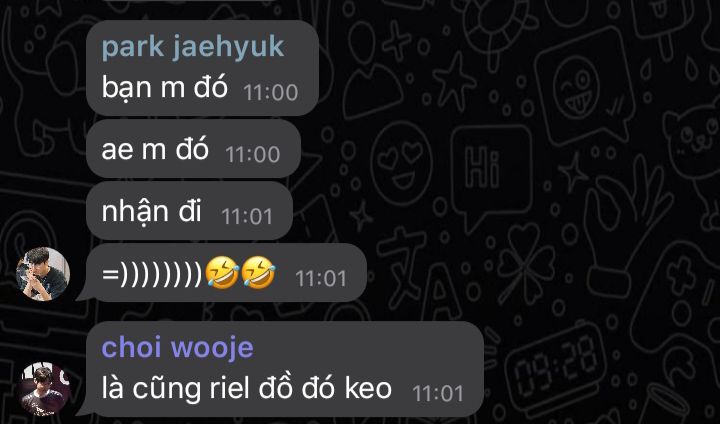Click 11:00 timestamp on 'bạn m đó'
The width and height of the screenshot is (720, 424).
(x=271, y=92)
